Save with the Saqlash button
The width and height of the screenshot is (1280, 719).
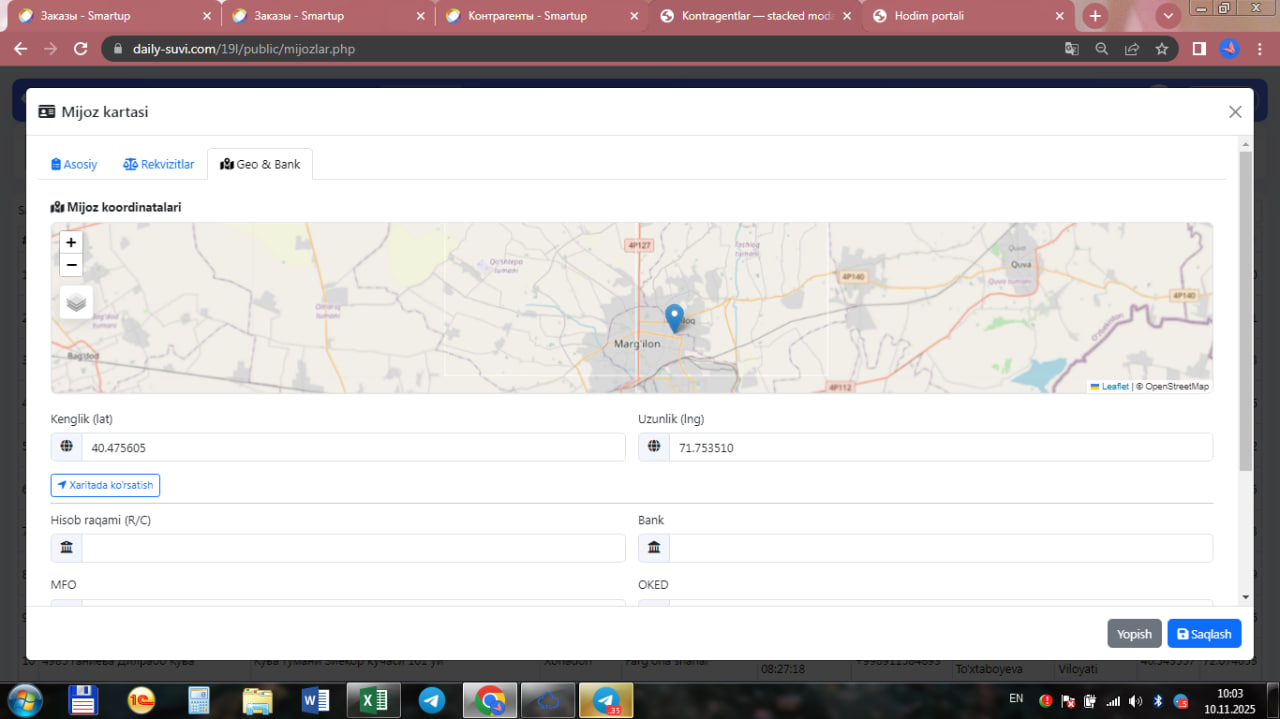[1204, 634]
